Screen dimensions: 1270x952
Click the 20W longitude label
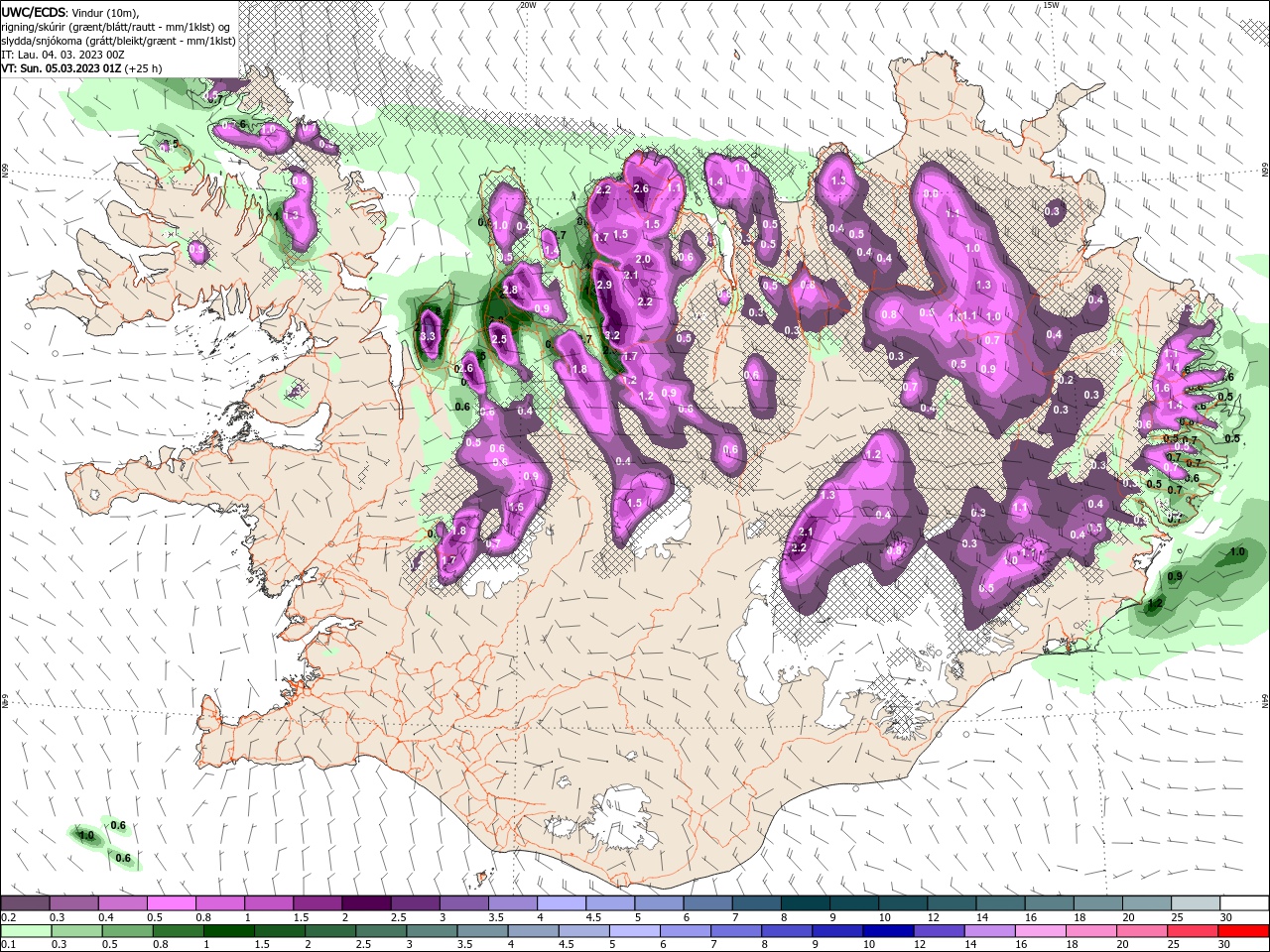528,5
